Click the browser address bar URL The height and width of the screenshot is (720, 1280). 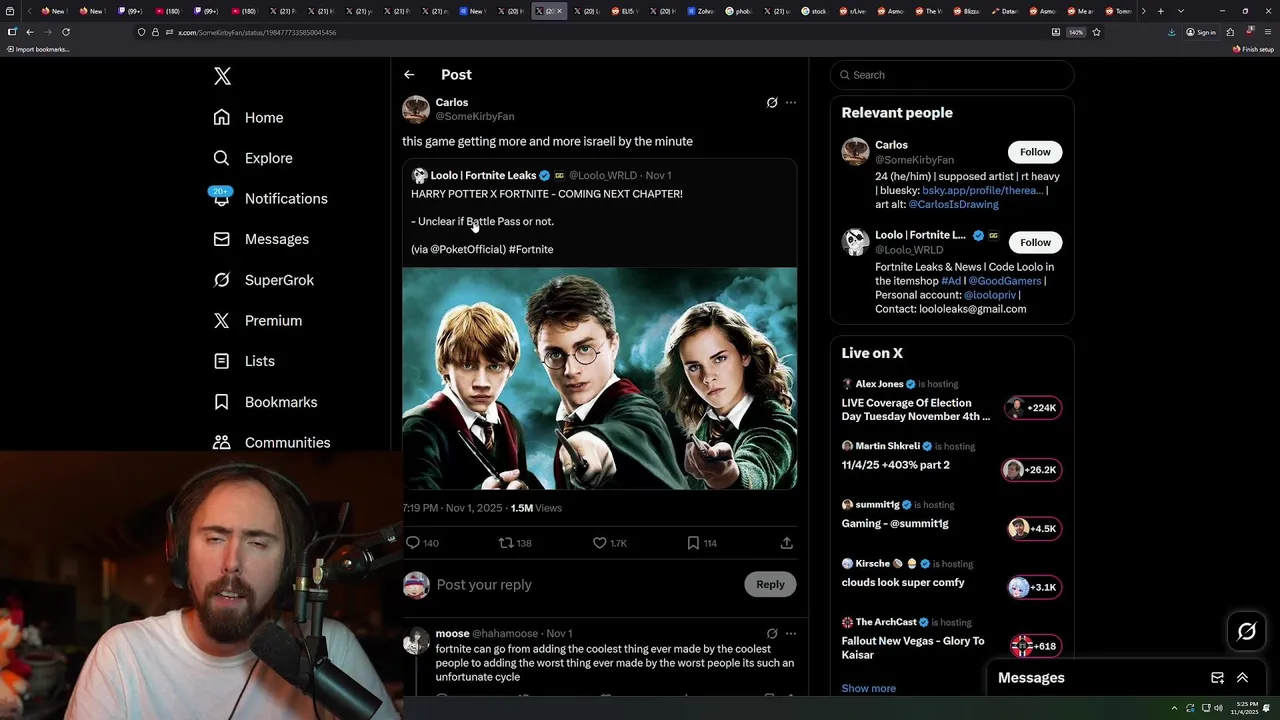tap(257, 32)
